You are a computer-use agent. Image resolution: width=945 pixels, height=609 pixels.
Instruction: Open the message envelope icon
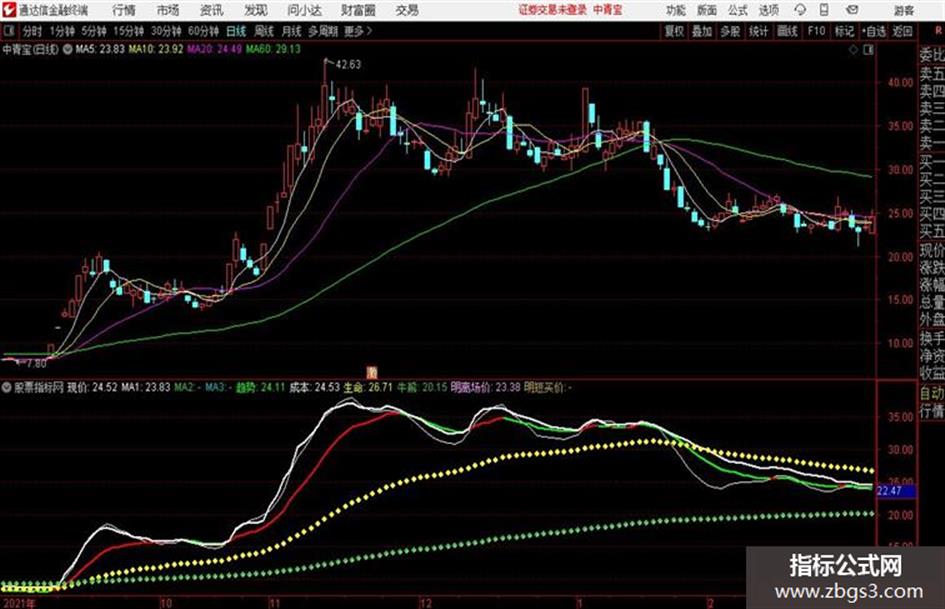point(852,10)
